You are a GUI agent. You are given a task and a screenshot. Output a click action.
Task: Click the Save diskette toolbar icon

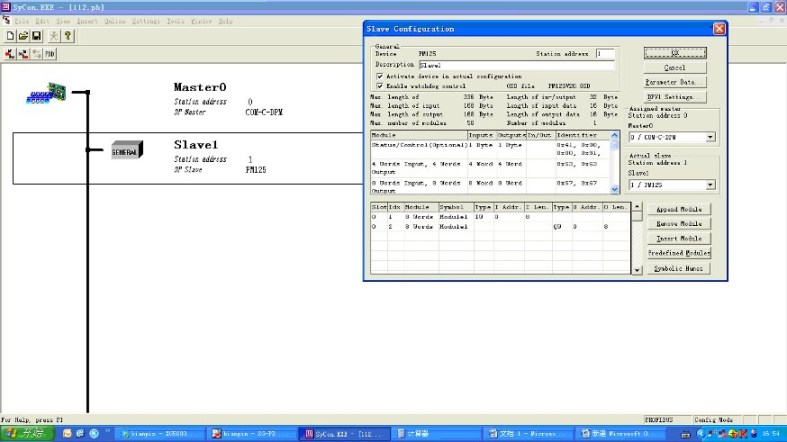[36, 36]
